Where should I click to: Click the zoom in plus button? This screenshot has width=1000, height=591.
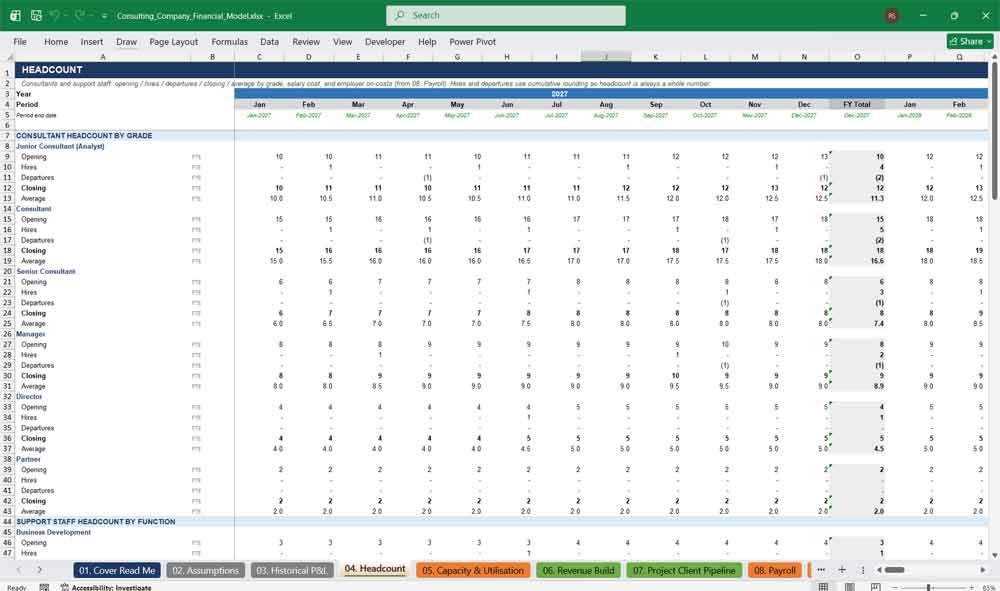pos(972,587)
